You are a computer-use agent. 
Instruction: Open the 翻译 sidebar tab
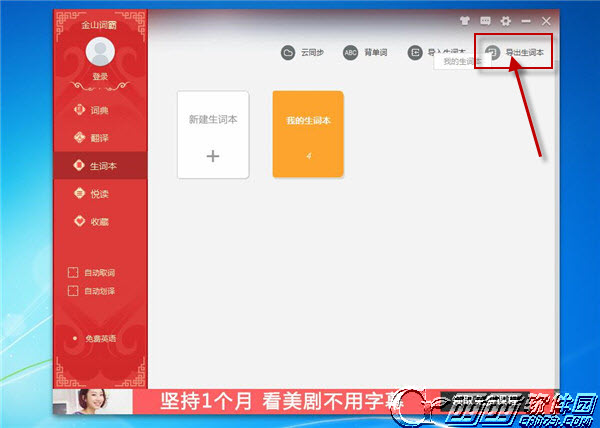pos(100,138)
